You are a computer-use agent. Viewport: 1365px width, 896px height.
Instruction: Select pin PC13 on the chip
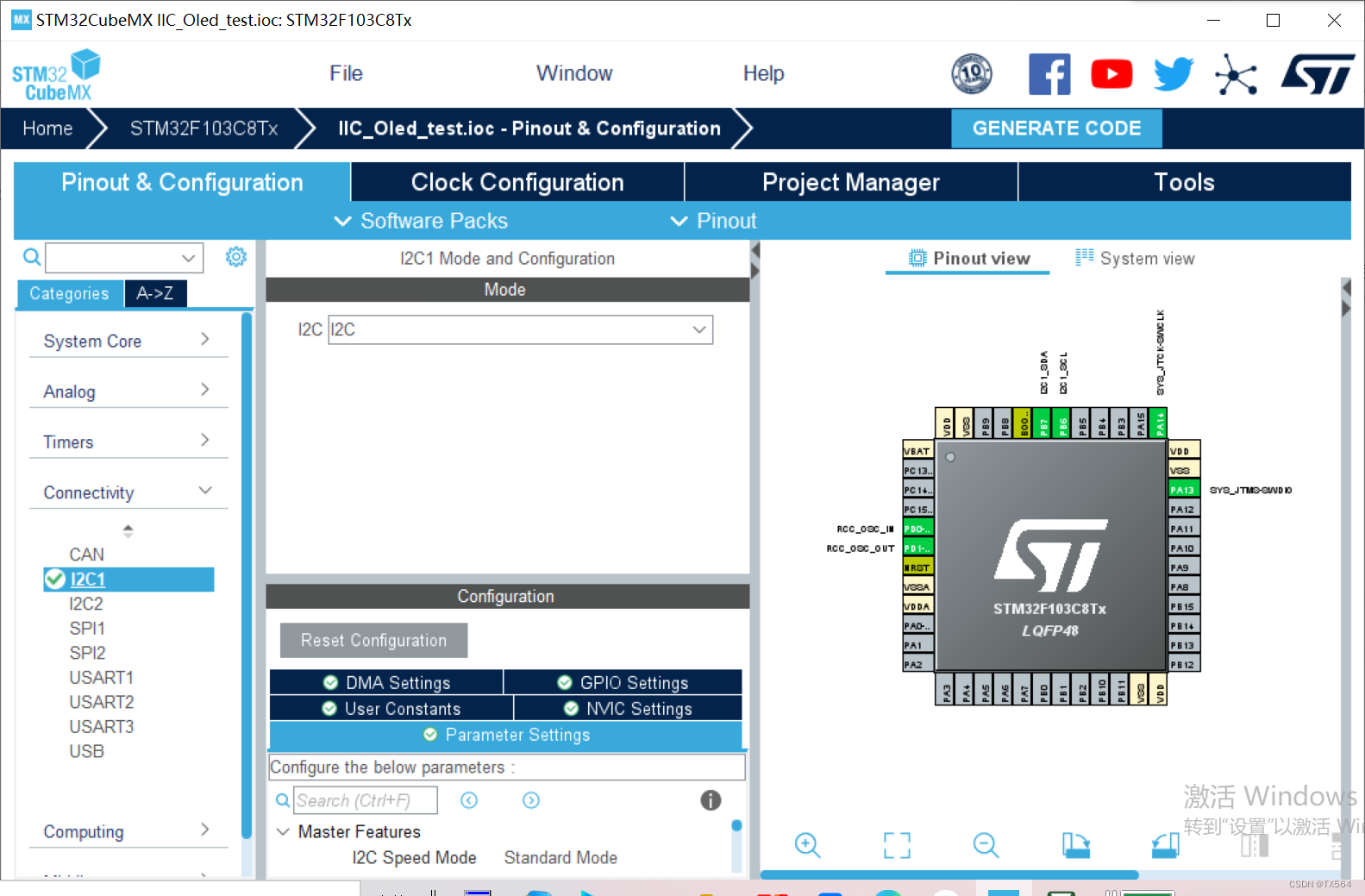tap(917, 471)
